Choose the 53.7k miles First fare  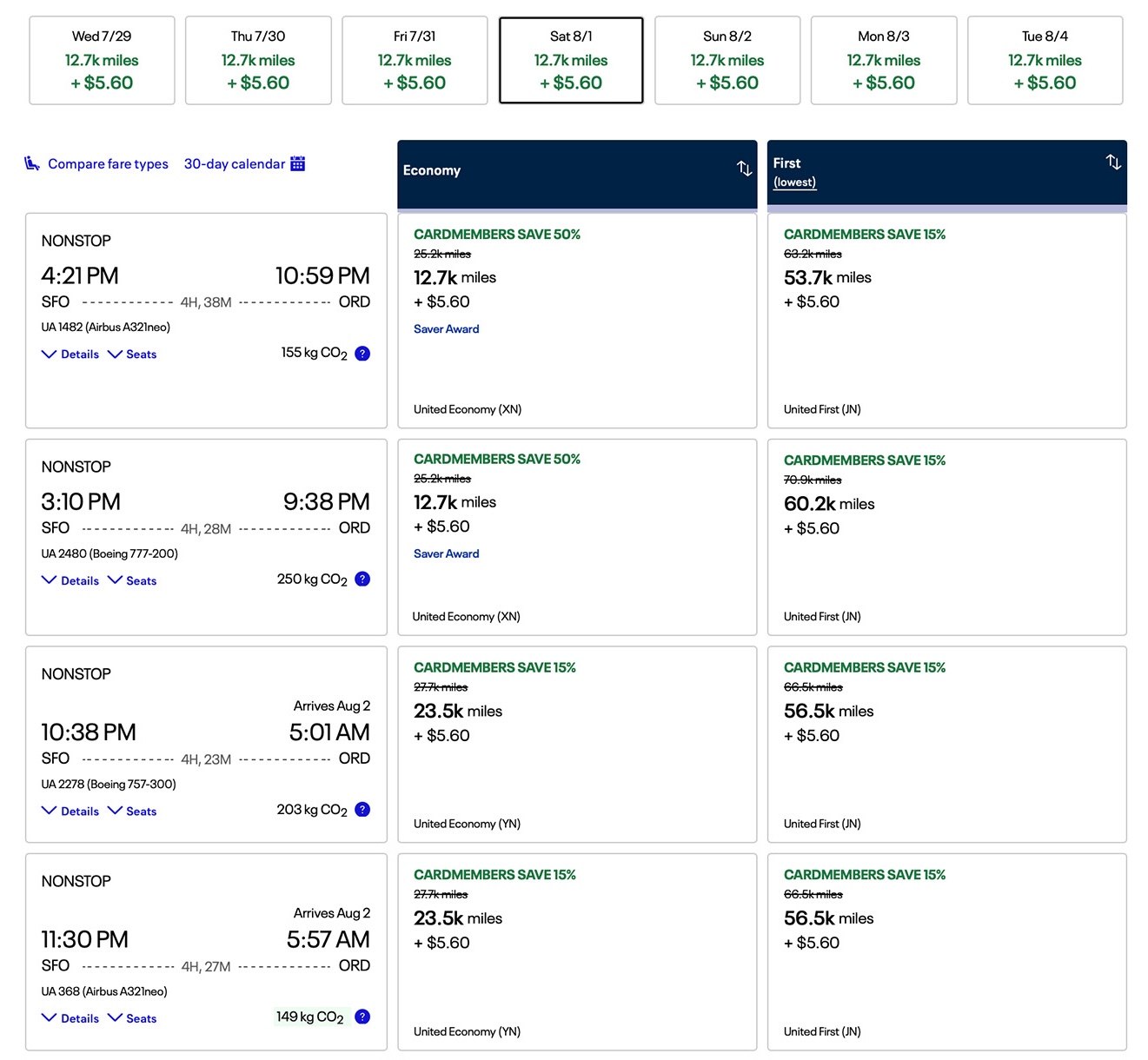(946, 321)
